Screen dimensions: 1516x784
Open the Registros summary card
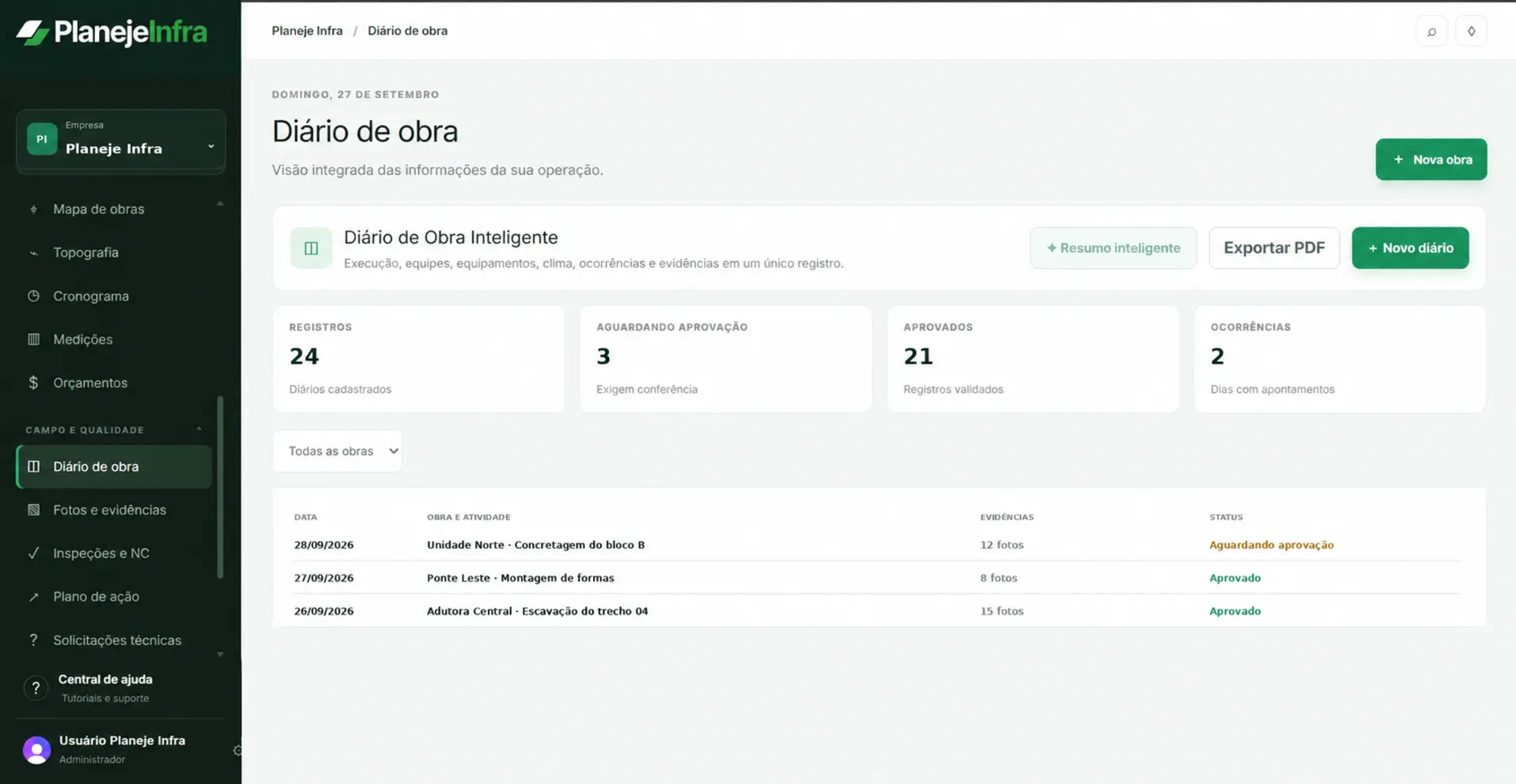(x=418, y=359)
